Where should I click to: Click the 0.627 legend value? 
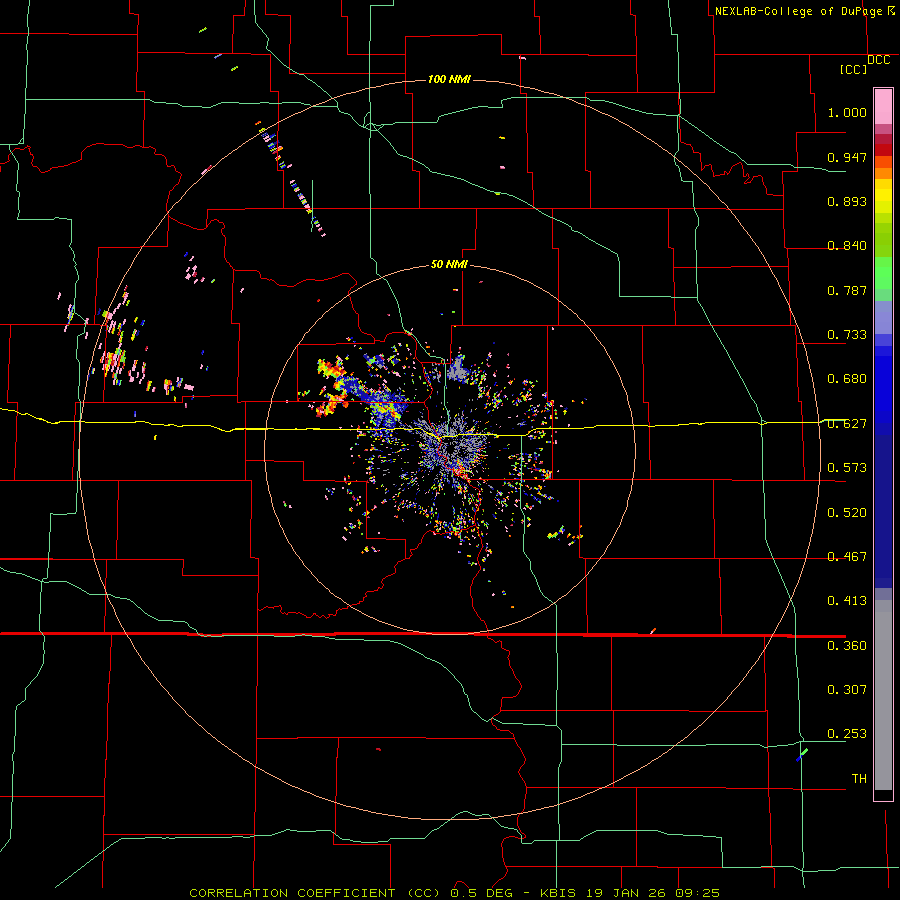pos(847,424)
